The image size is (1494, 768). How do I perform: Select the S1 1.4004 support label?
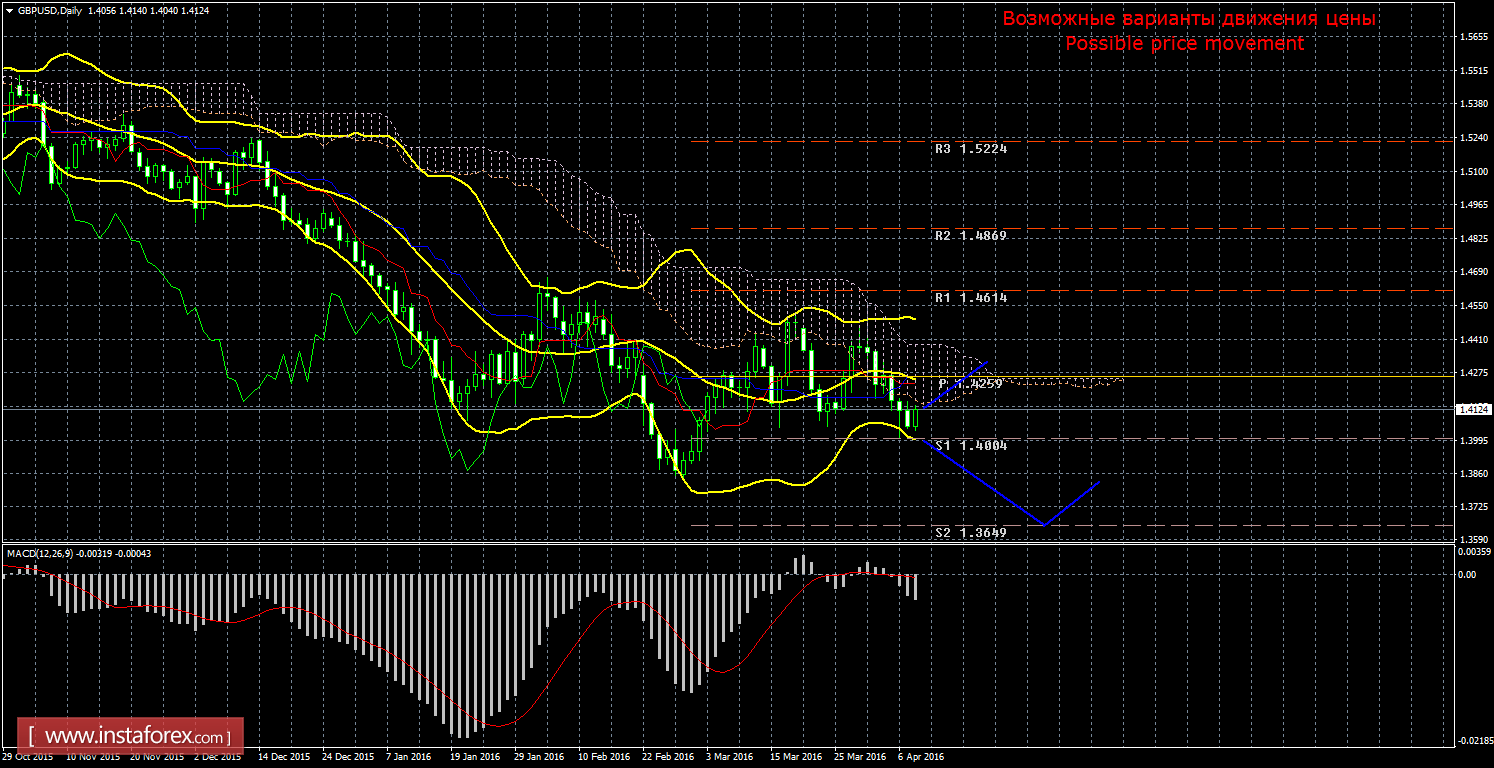click(971, 446)
